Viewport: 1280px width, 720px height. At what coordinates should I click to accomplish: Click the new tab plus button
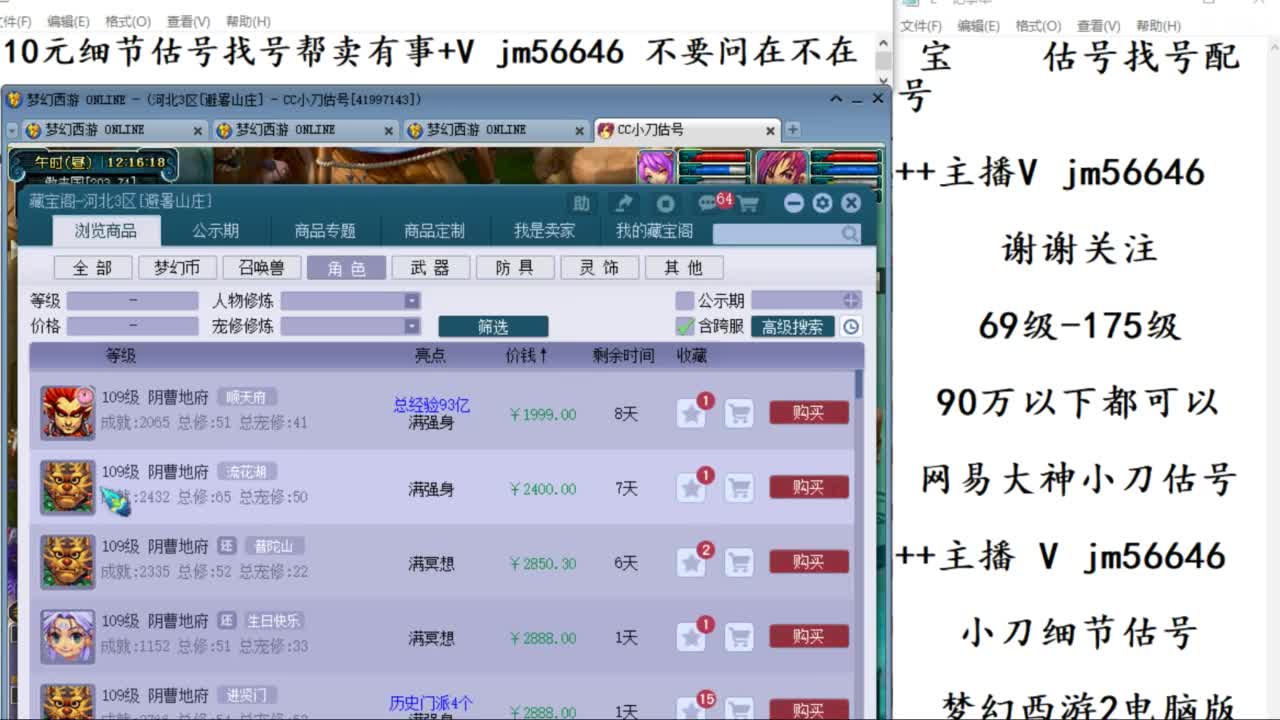click(792, 130)
